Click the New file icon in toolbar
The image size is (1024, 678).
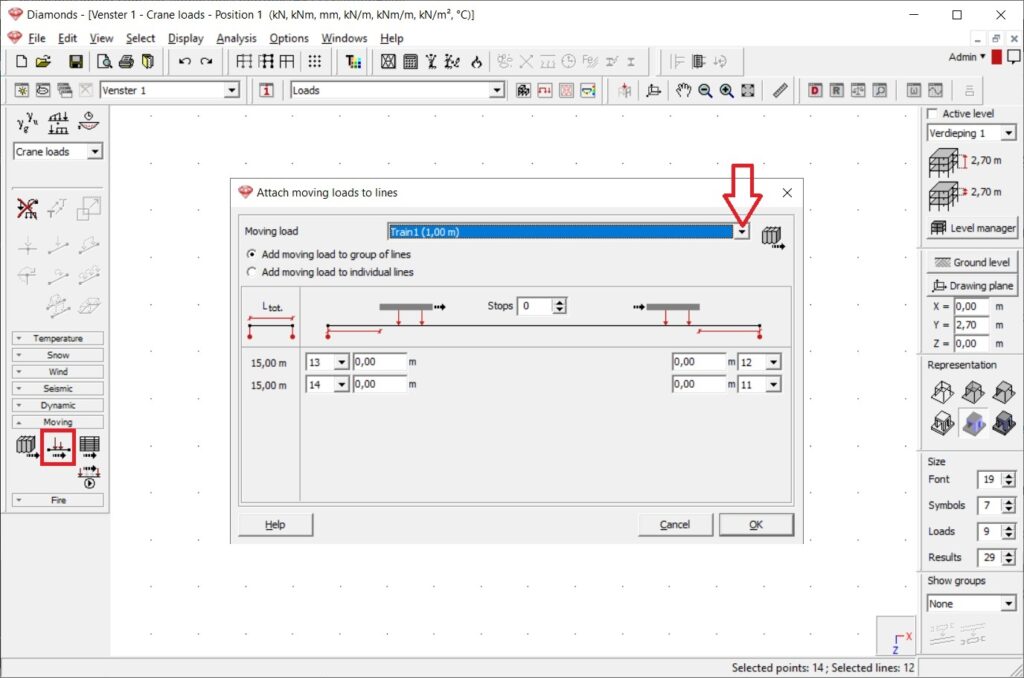22,61
